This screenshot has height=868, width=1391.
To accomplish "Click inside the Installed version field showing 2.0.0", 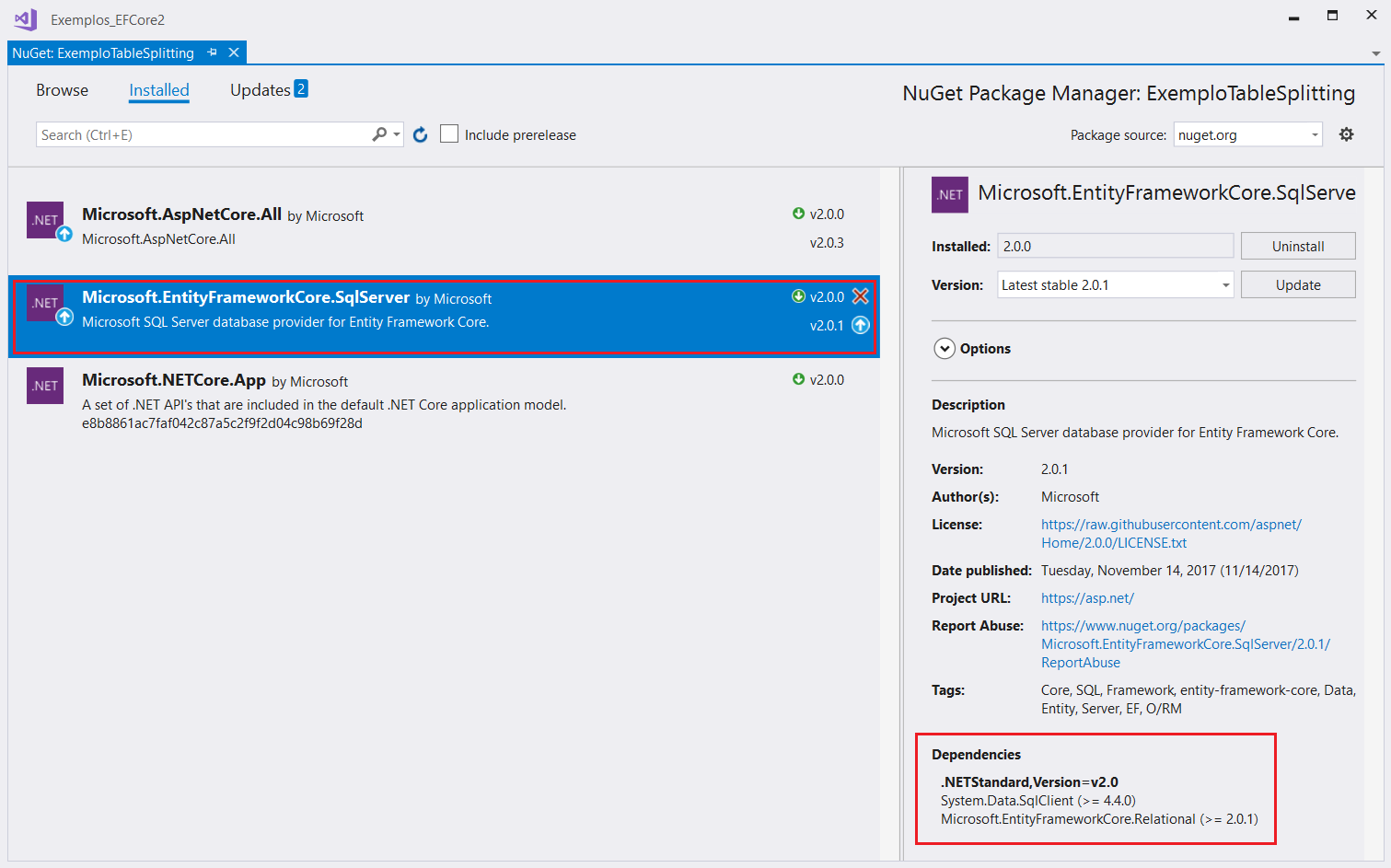I will [x=1114, y=245].
